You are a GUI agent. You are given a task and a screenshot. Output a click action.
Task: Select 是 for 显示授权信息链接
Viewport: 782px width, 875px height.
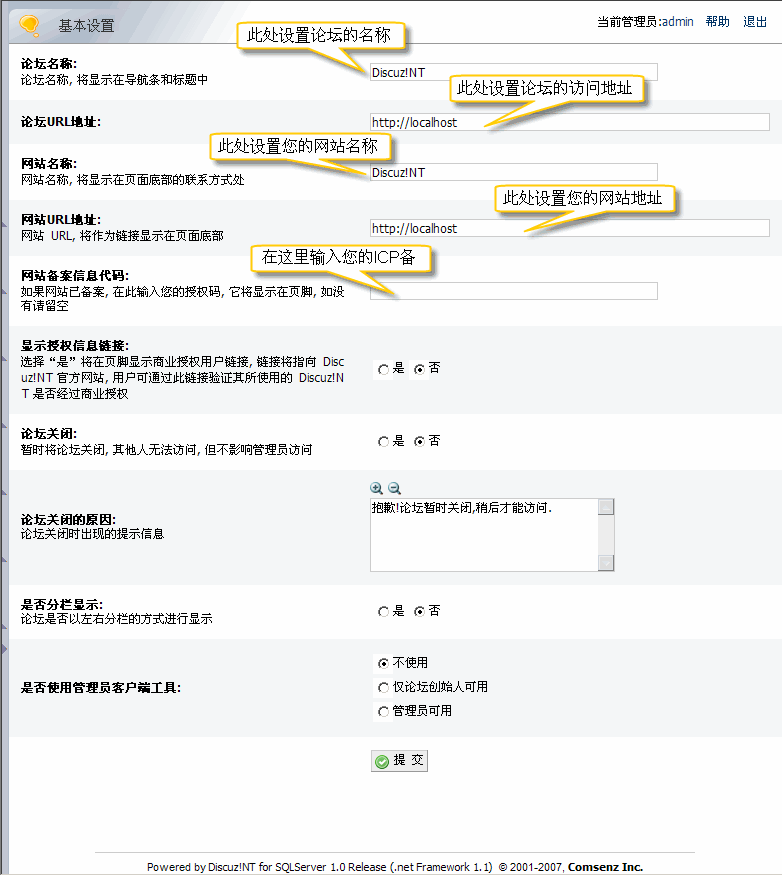(384, 369)
